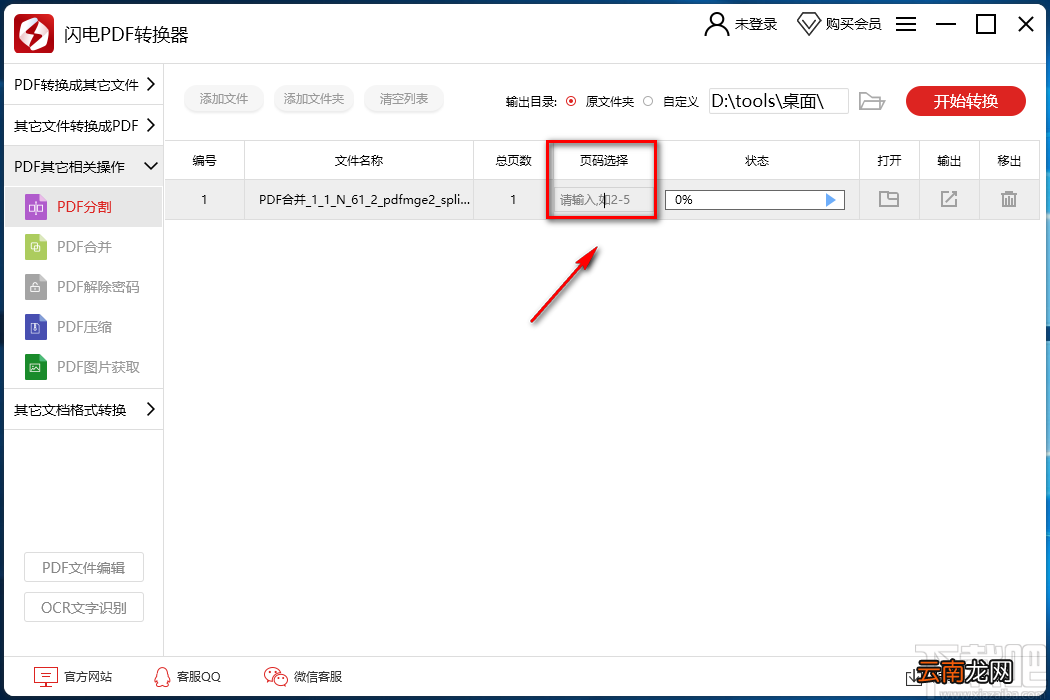Viewport: 1050px width, 700px height.
Task: Click the 添加文件 button
Action: (224, 98)
